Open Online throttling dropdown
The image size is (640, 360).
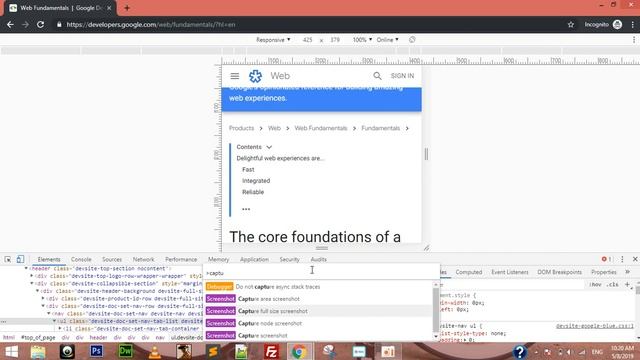[x=387, y=40]
